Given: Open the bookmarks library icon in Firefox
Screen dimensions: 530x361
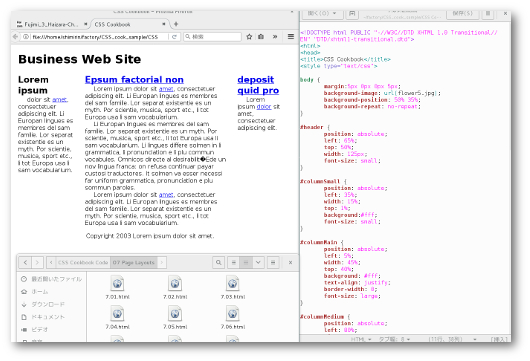Looking at the screenshot, I should [261, 37].
